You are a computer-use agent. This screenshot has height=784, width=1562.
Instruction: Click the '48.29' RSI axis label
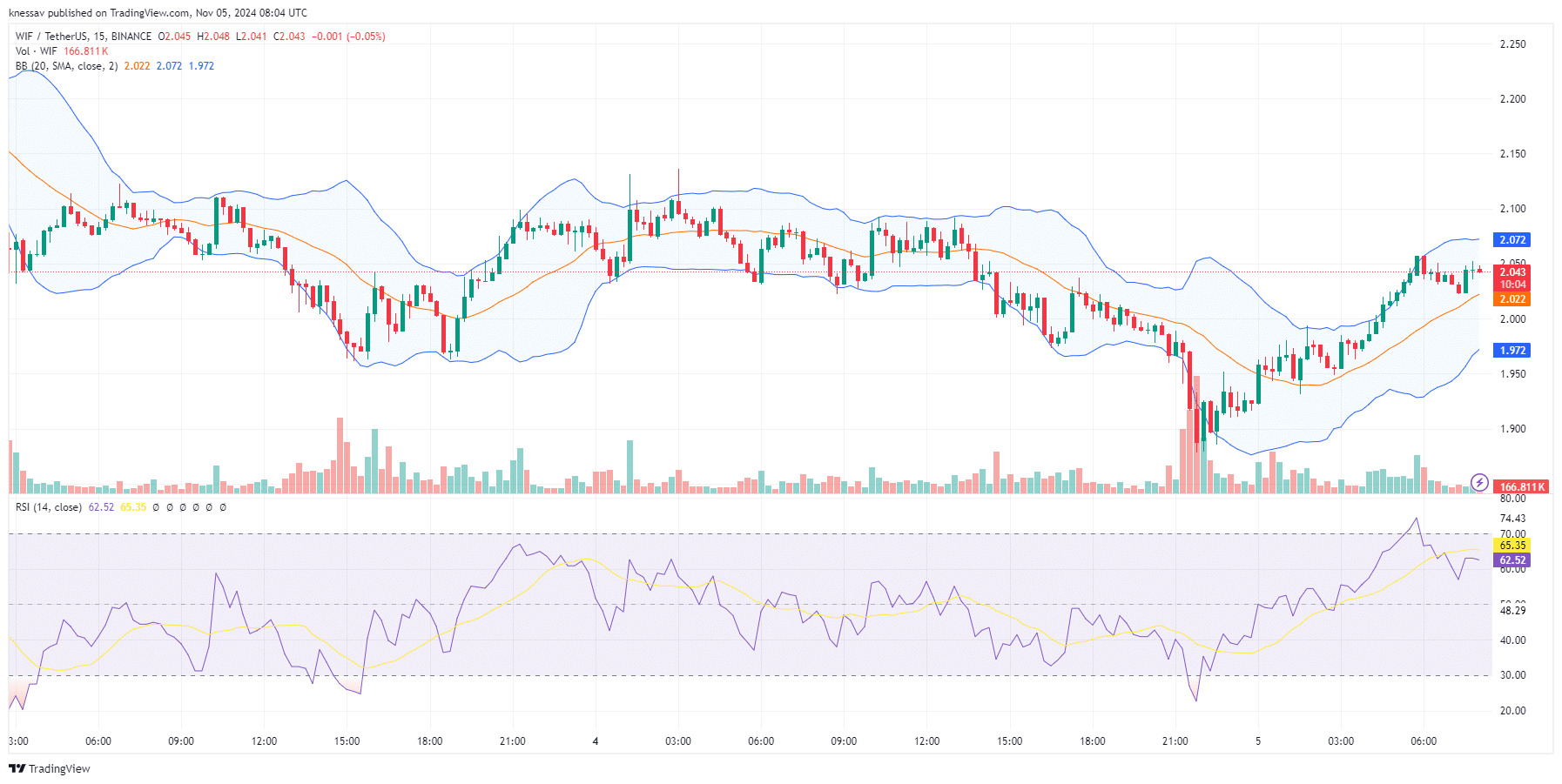coord(1512,611)
